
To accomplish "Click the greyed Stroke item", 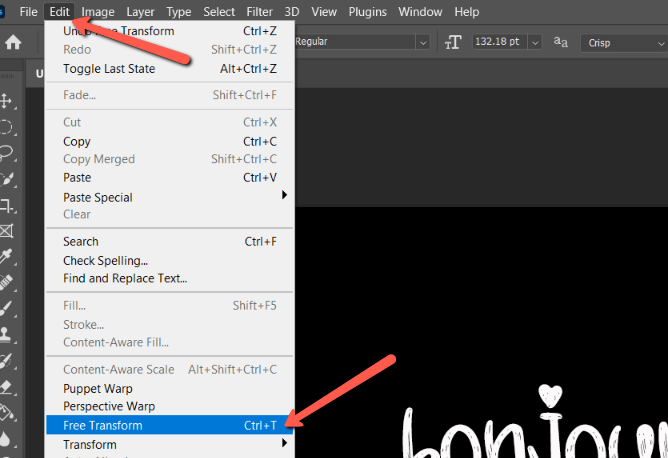I will coord(170,325).
